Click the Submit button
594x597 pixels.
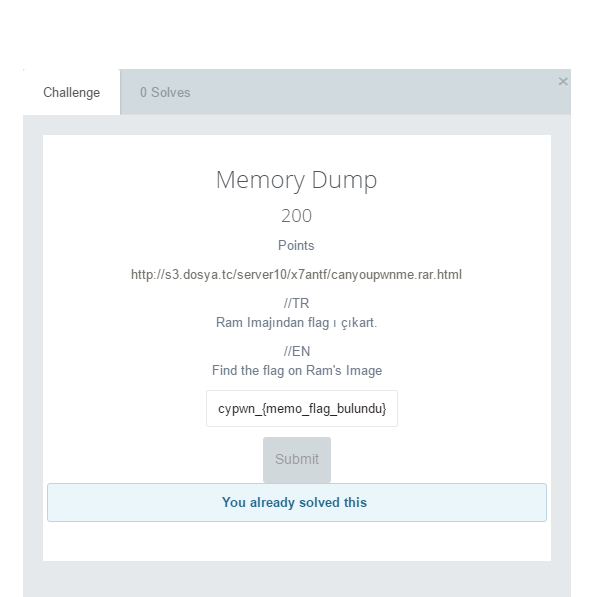pyautogui.click(x=297, y=460)
